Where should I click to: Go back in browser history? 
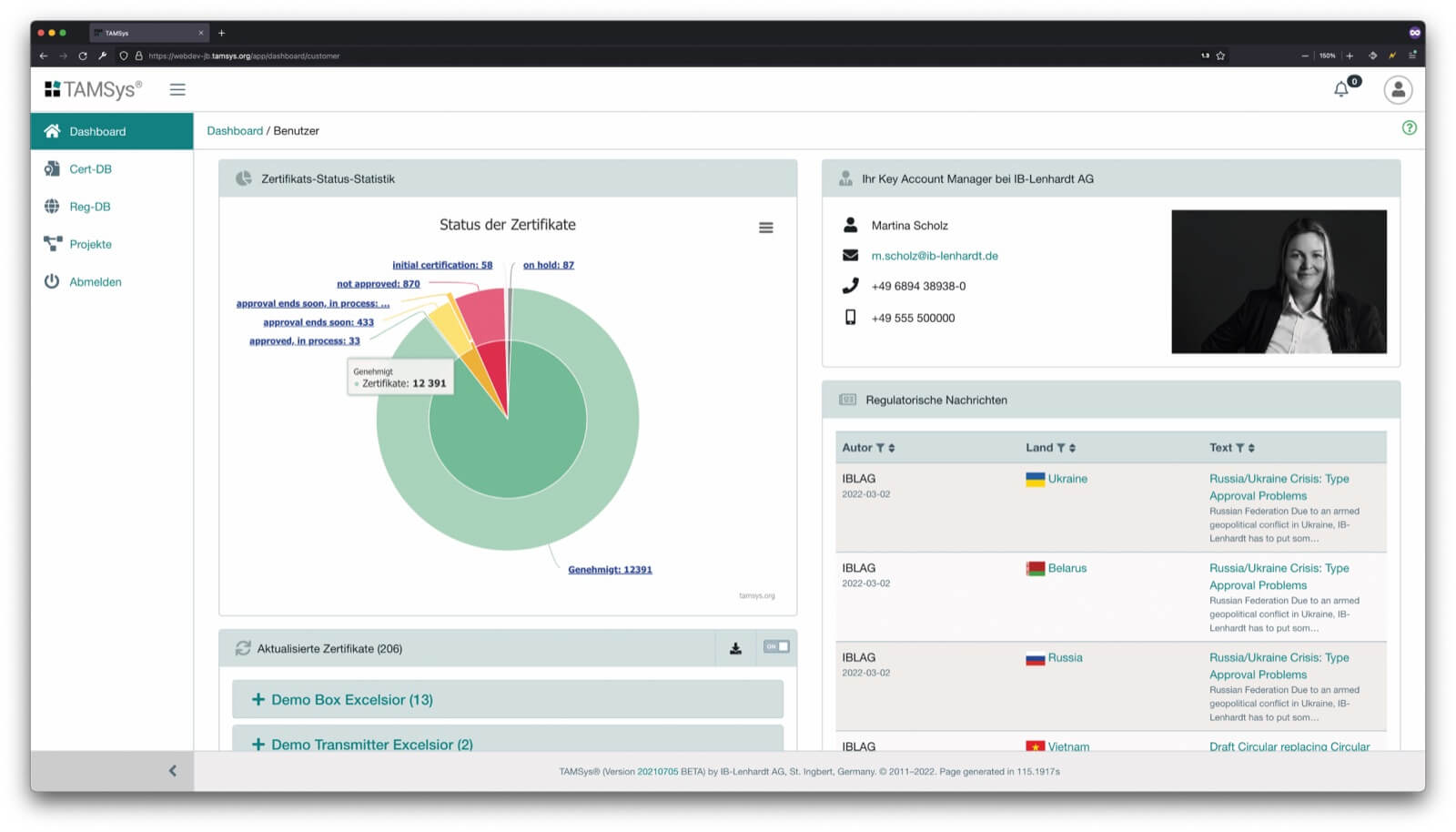43,56
